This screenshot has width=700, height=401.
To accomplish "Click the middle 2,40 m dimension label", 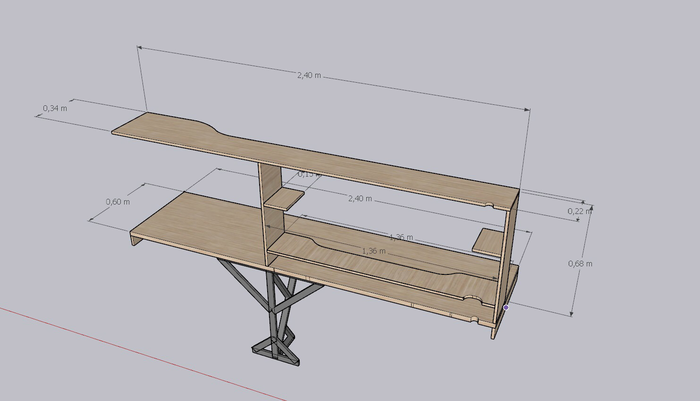I will tap(359, 198).
